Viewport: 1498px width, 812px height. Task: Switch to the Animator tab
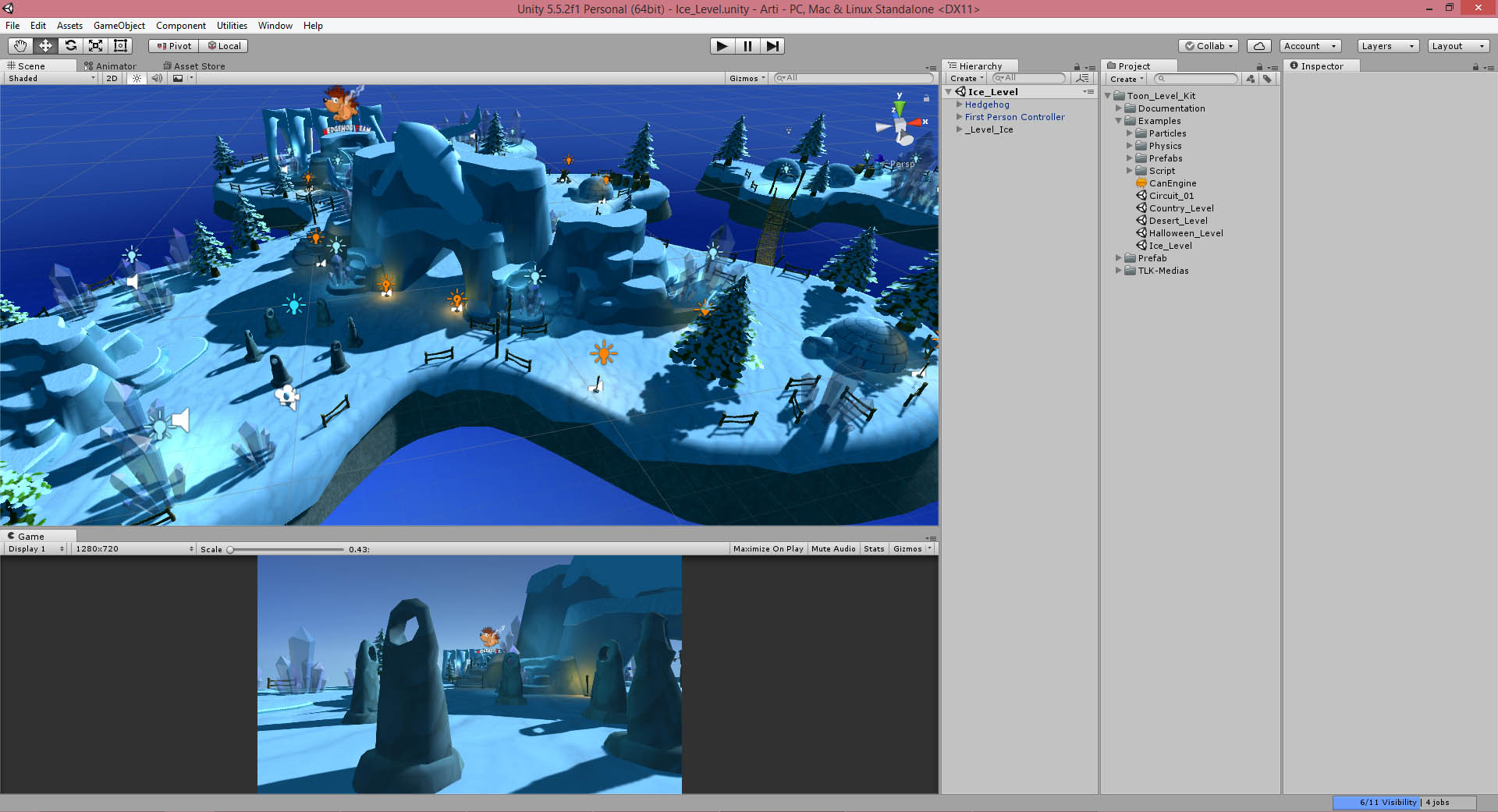click(x=110, y=66)
